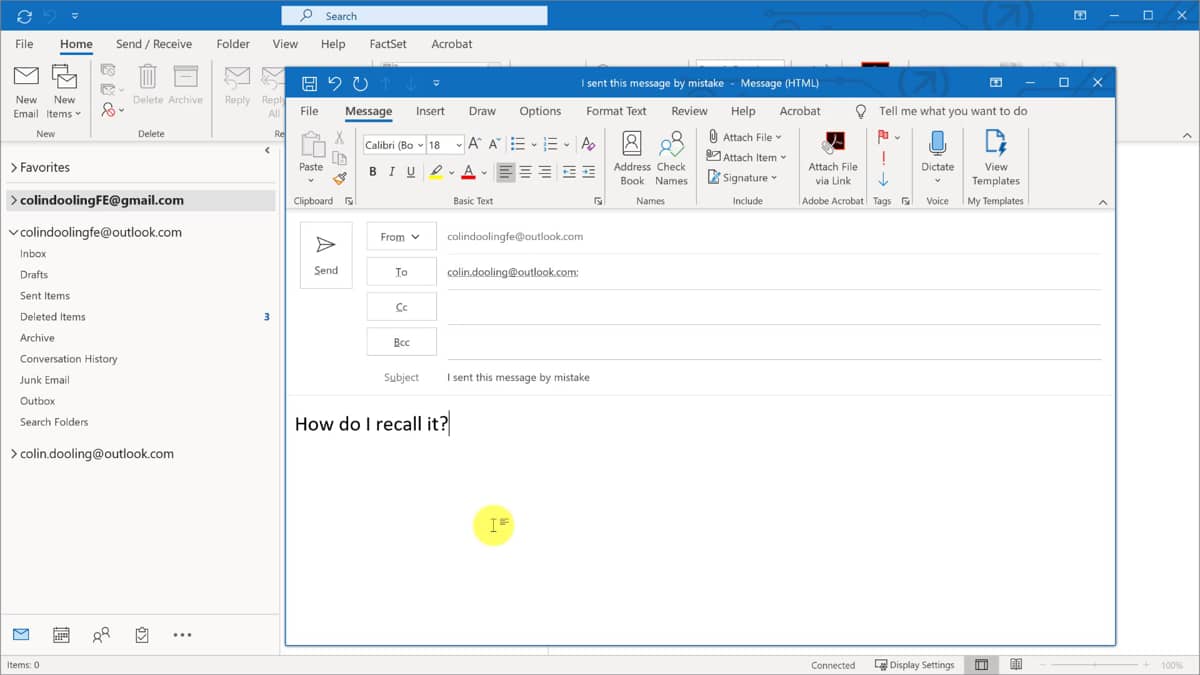This screenshot has width=1200, height=675.
Task: Open the Review tab
Action: point(689,111)
